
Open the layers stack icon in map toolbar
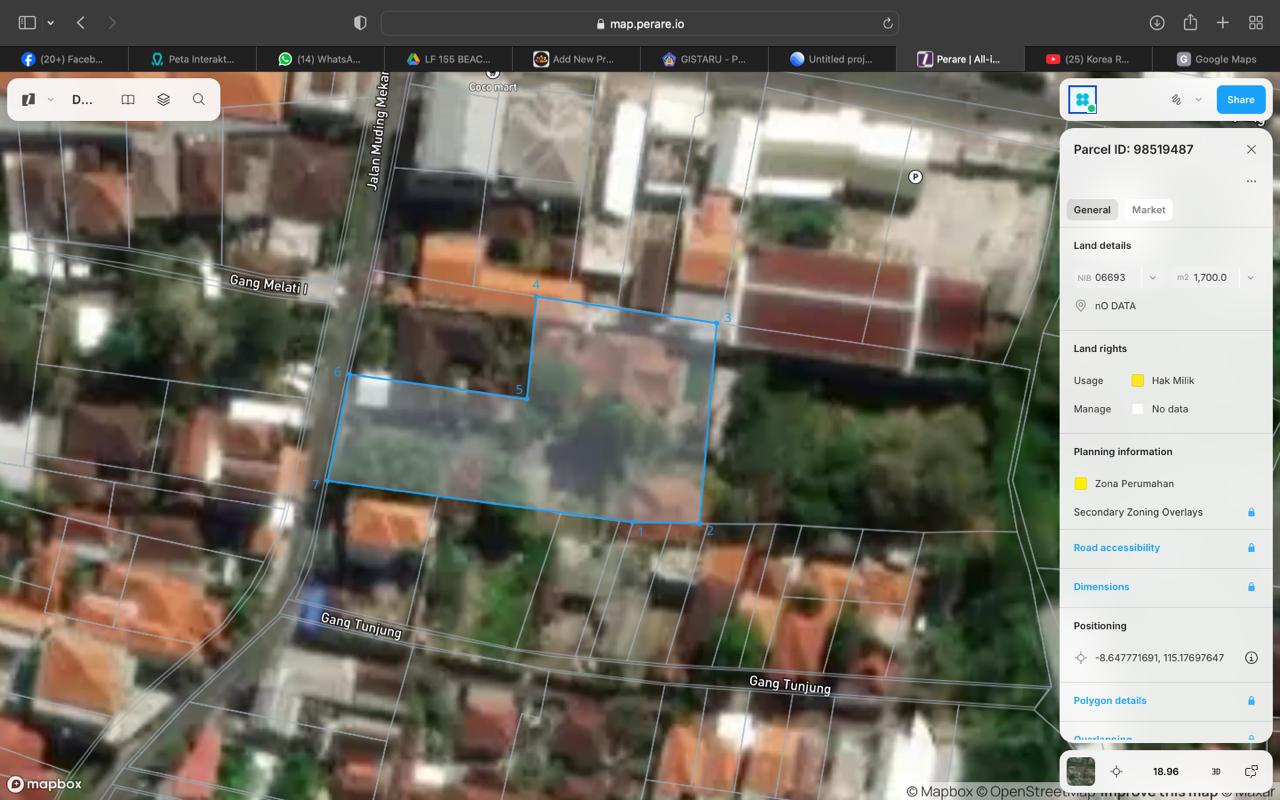(163, 100)
